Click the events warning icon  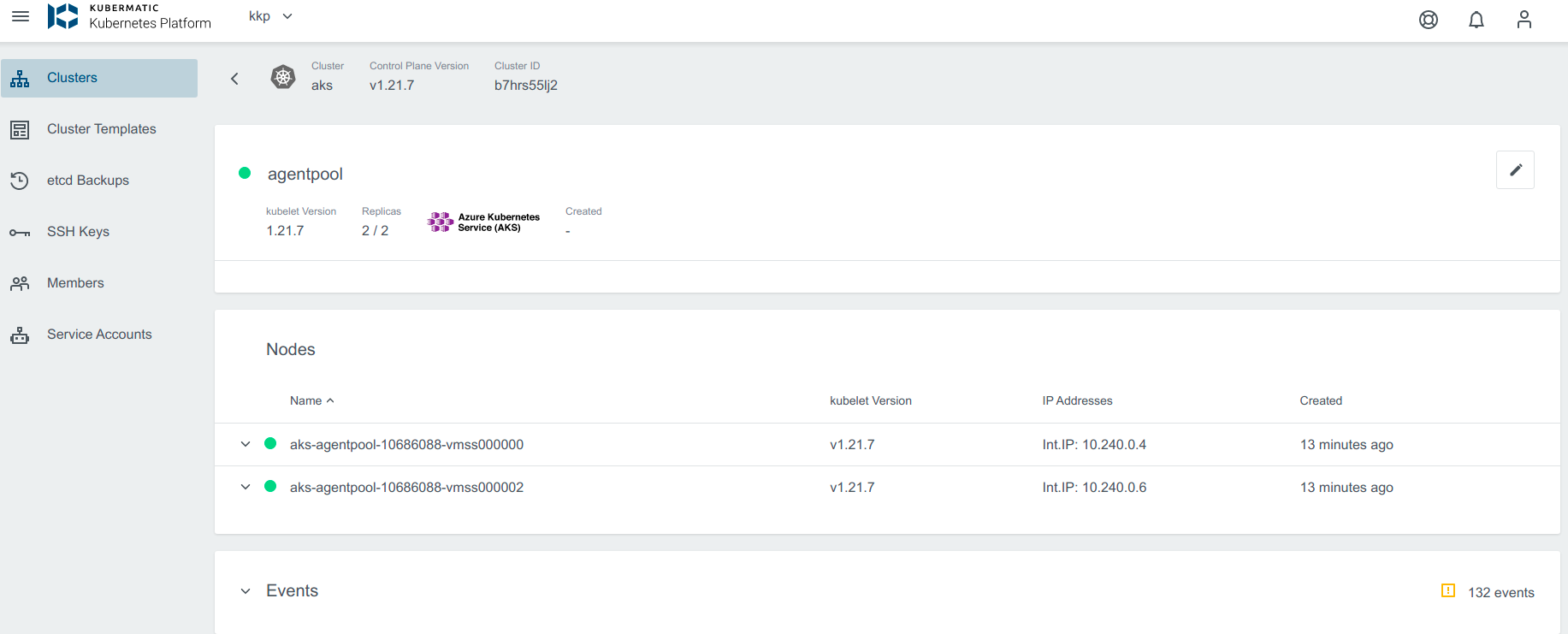point(1447,591)
